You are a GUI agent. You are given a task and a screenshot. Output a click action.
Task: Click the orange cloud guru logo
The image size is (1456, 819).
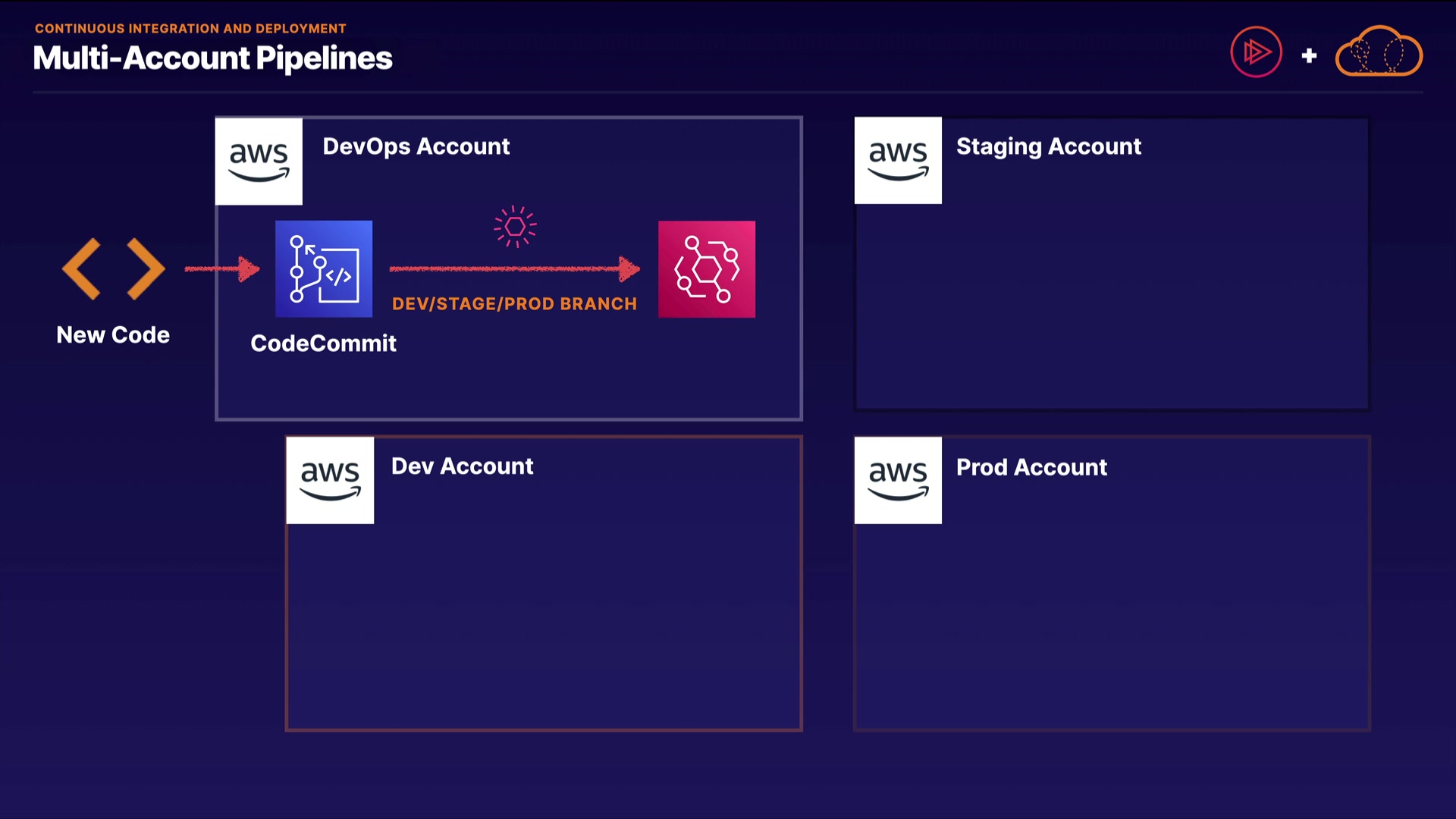click(1379, 52)
